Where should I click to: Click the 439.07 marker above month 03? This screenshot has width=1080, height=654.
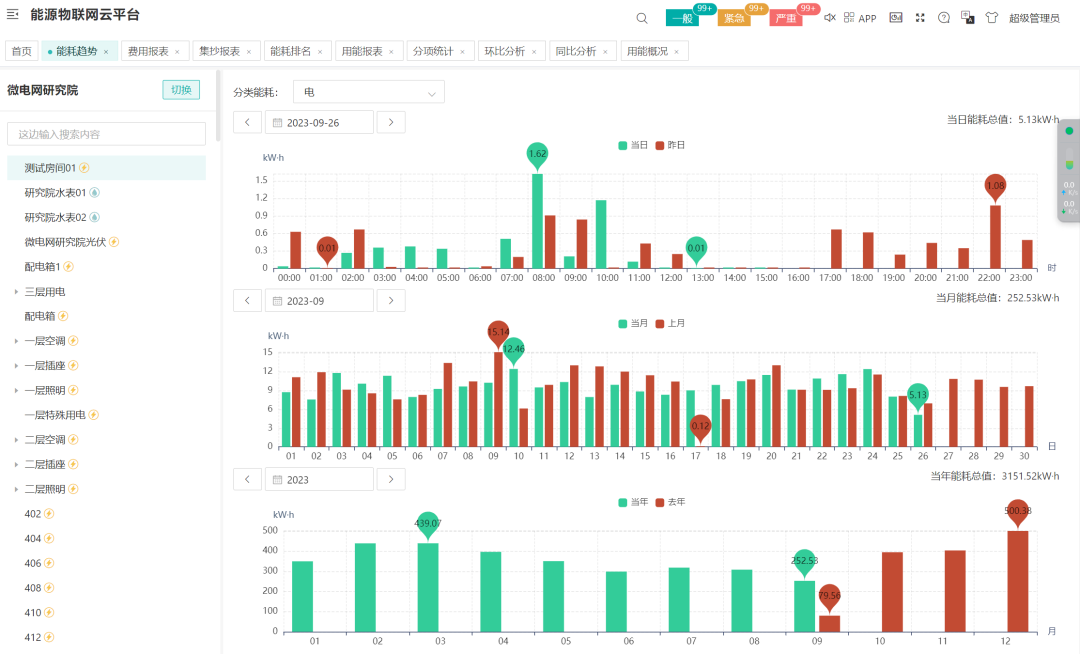click(428, 525)
